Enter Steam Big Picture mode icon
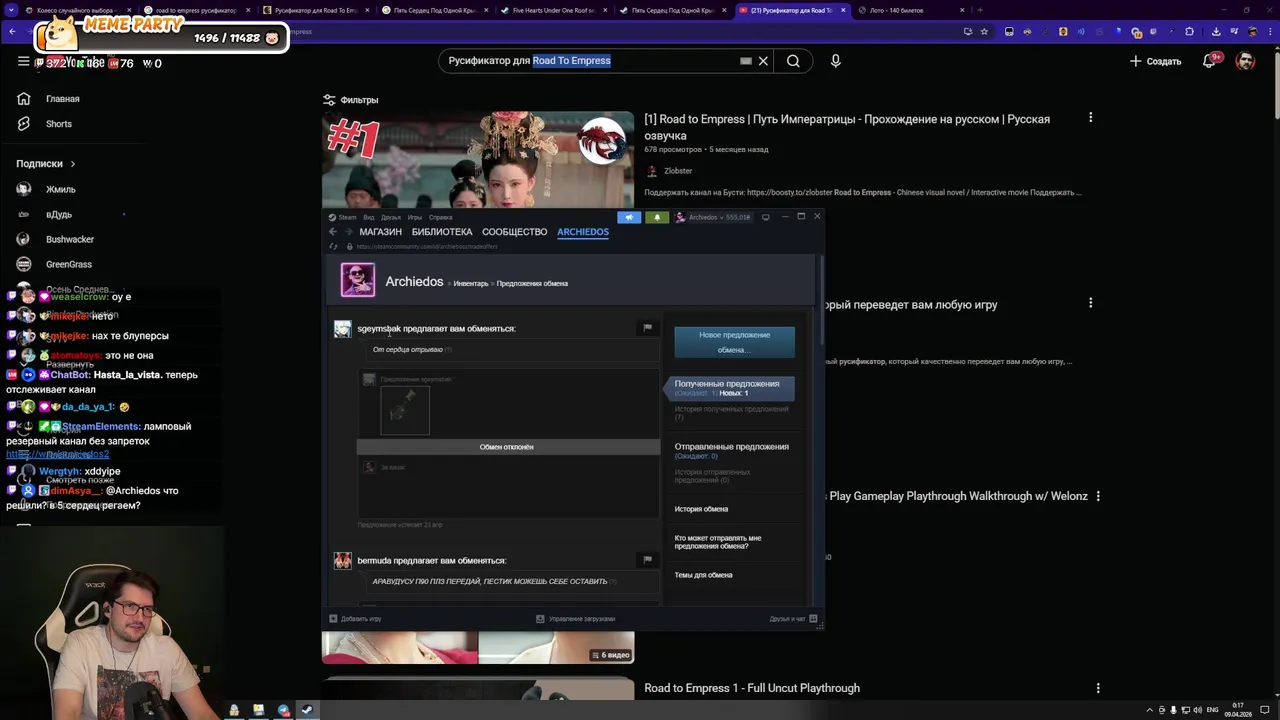This screenshot has height=720, width=1280. coord(765,217)
